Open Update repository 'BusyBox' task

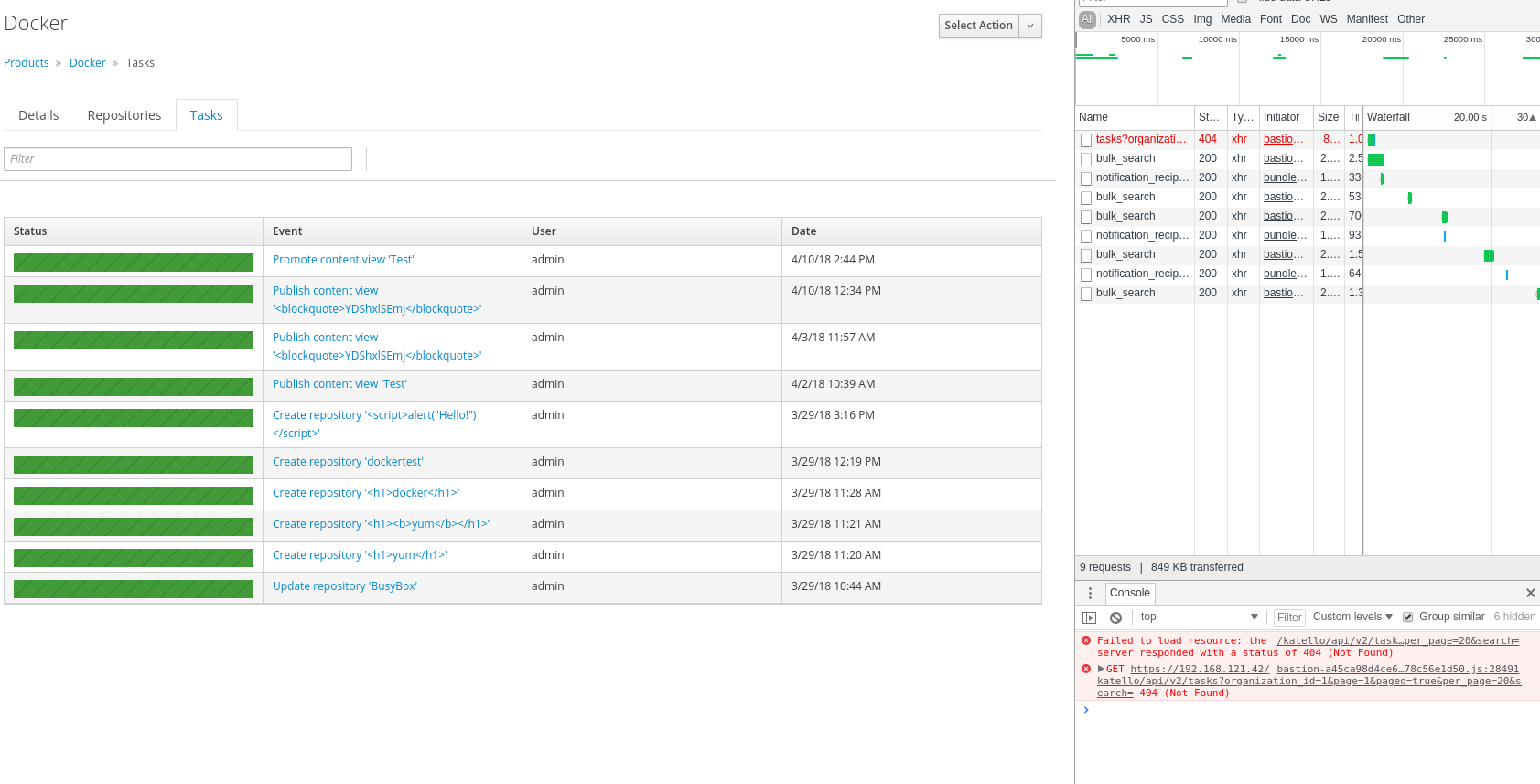(345, 586)
